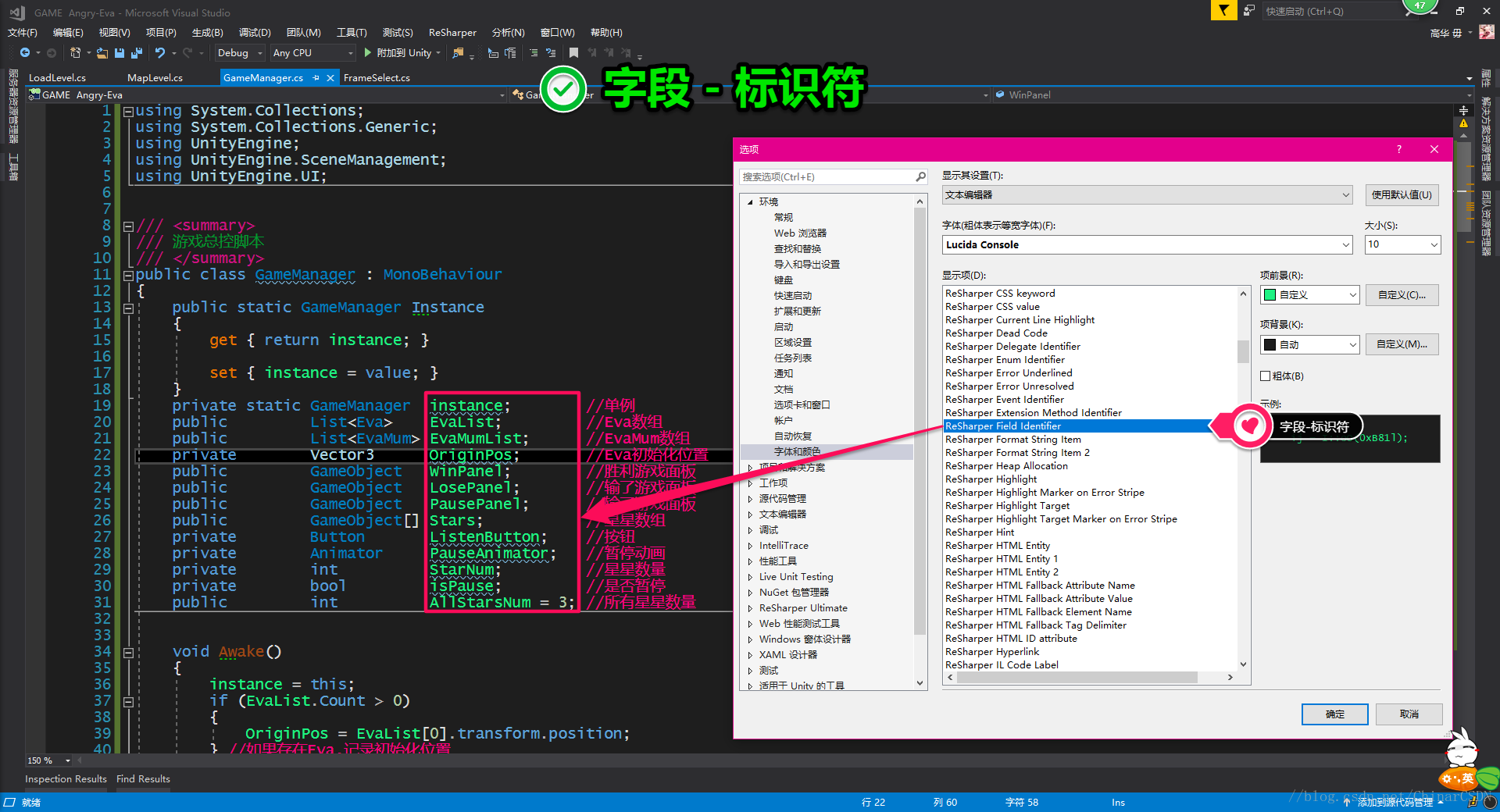Open the ReSharper menu
Viewport: 1500px width, 812px height.
(x=452, y=32)
